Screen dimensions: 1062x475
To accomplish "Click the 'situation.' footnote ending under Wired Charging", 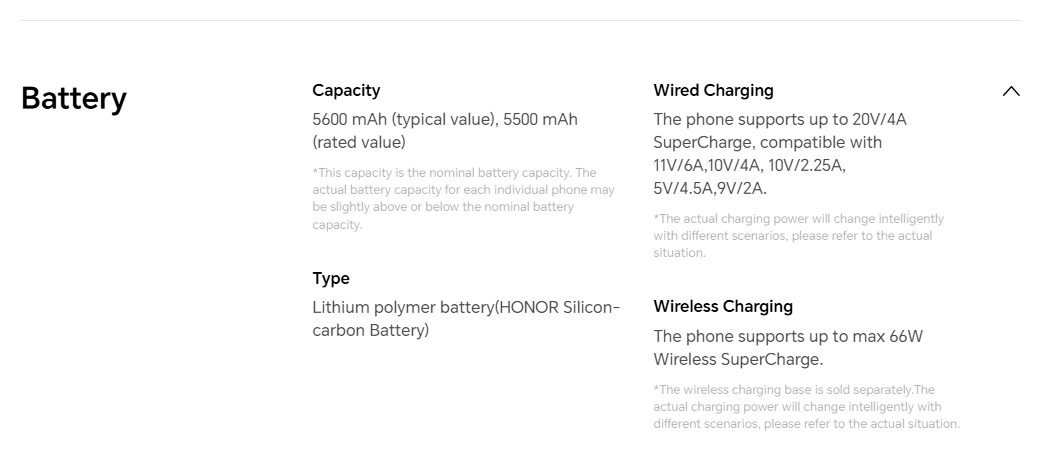I will point(679,253).
